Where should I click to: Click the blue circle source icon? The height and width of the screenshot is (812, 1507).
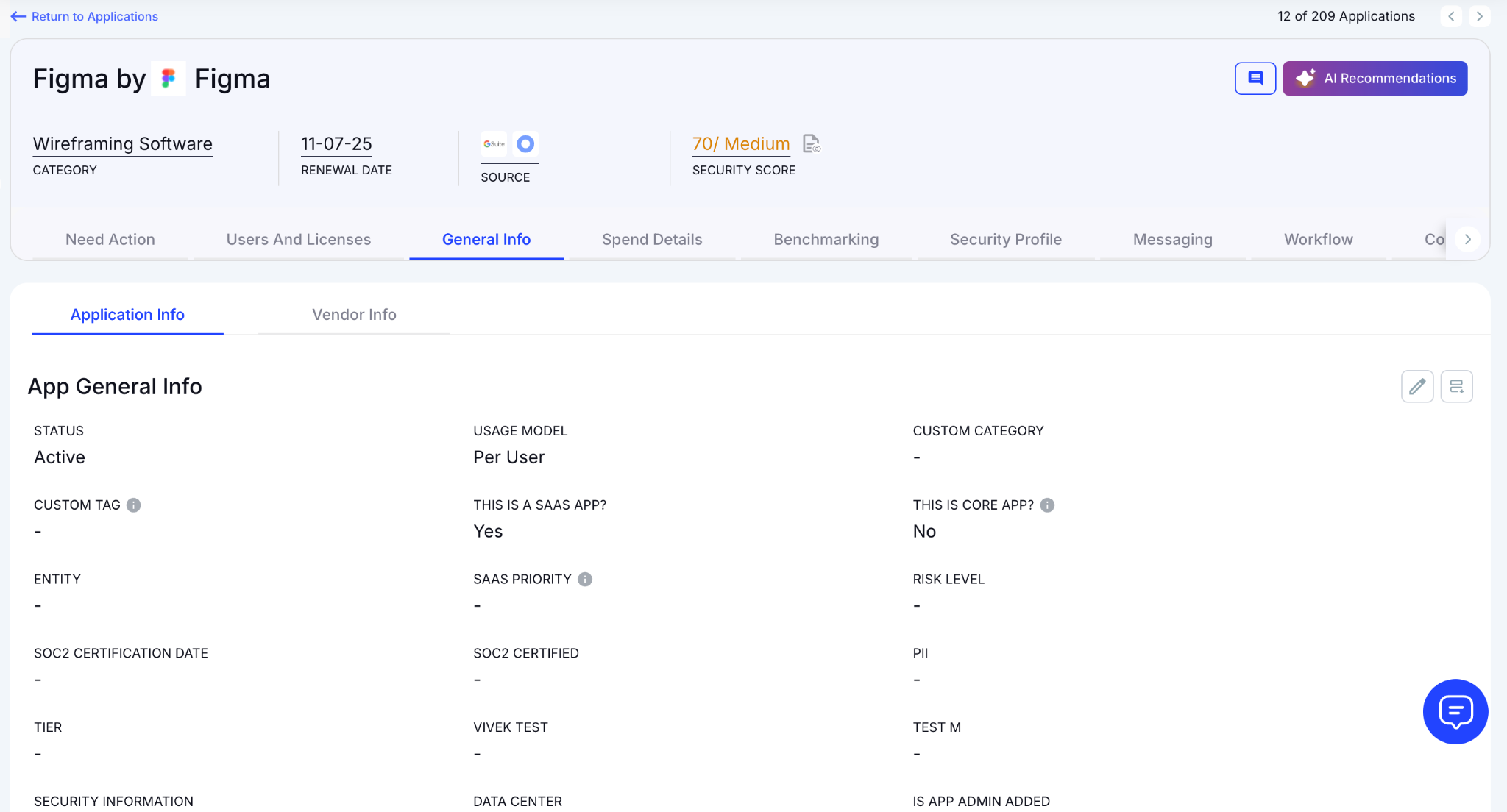point(525,143)
